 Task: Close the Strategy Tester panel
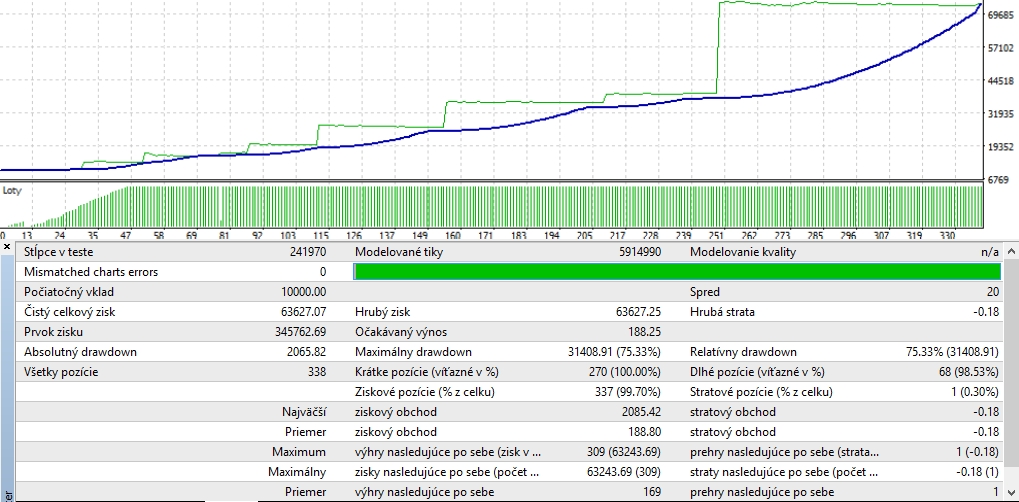pos(7,246)
